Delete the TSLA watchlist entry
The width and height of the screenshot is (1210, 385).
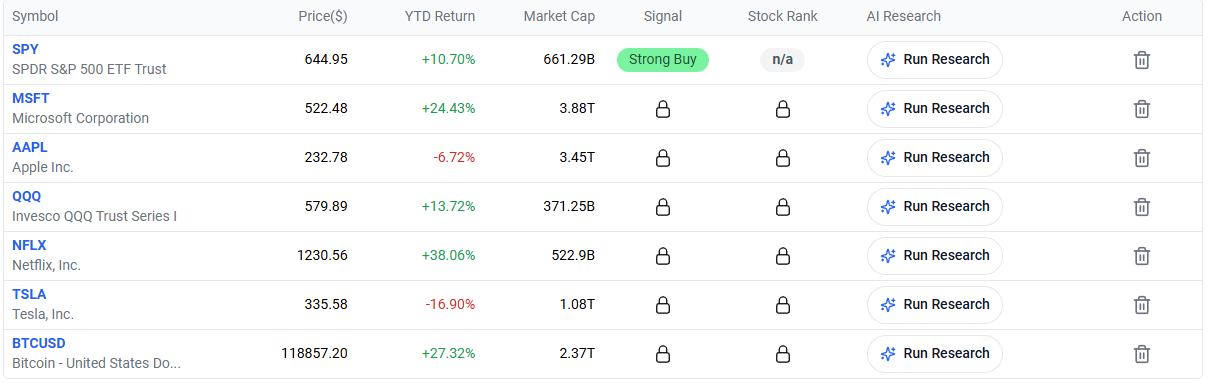1141,305
